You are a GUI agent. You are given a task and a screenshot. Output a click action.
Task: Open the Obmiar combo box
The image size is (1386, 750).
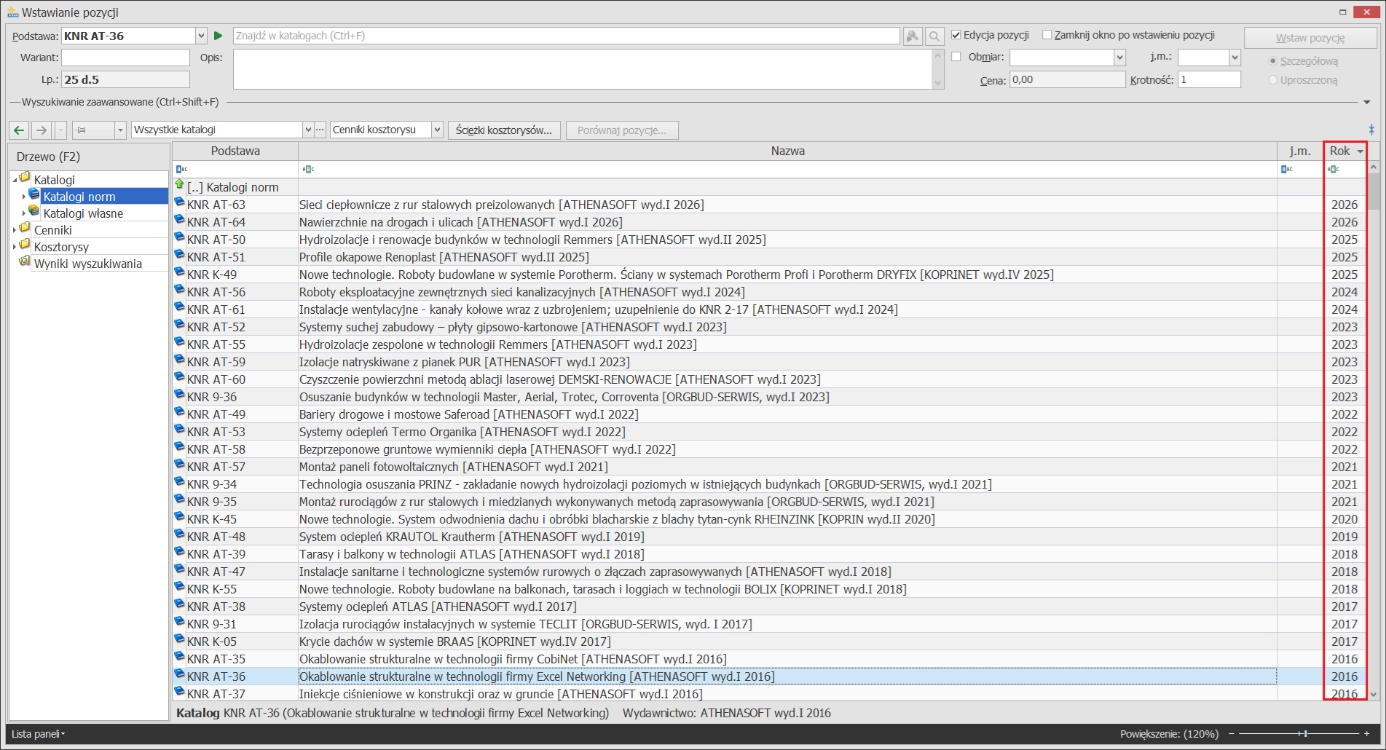point(1119,58)
